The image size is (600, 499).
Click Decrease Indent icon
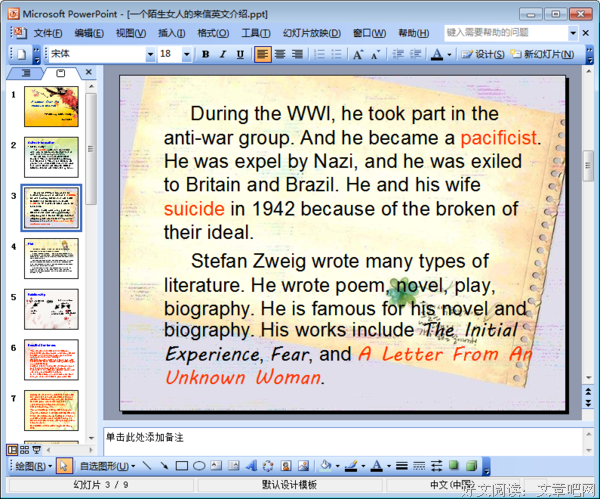398,54
